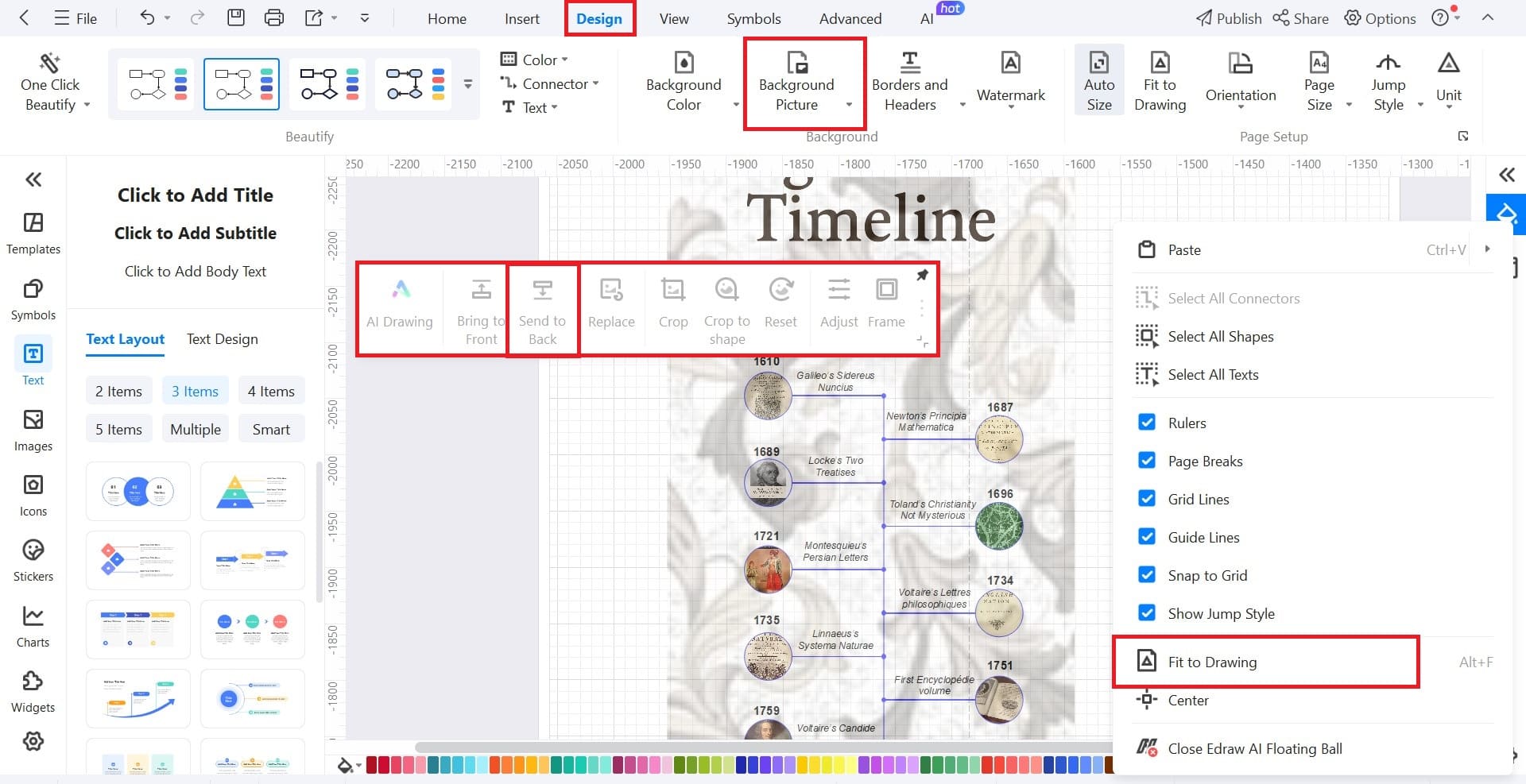
Task: Open Unit setting icon
Action: pos(1449,62)
